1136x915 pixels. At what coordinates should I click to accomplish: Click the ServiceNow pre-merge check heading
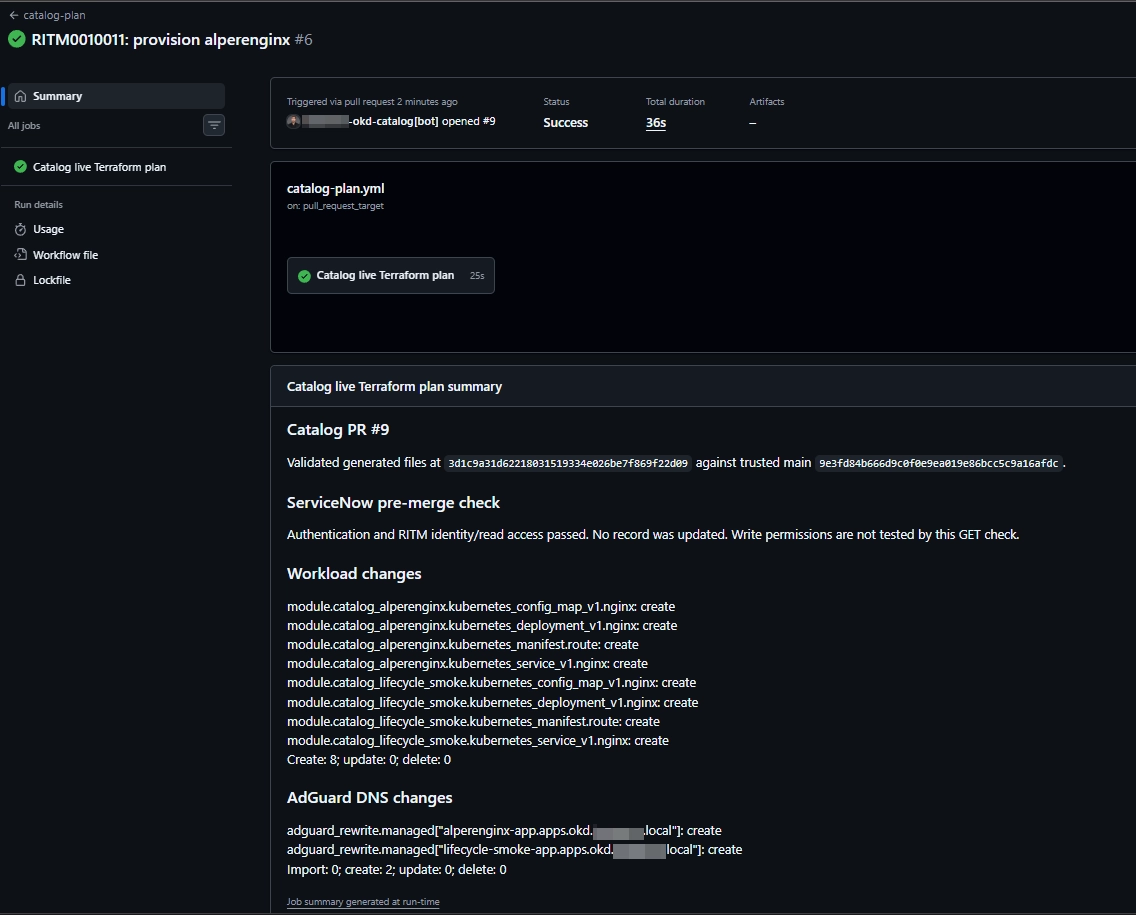tap(393, 503)
